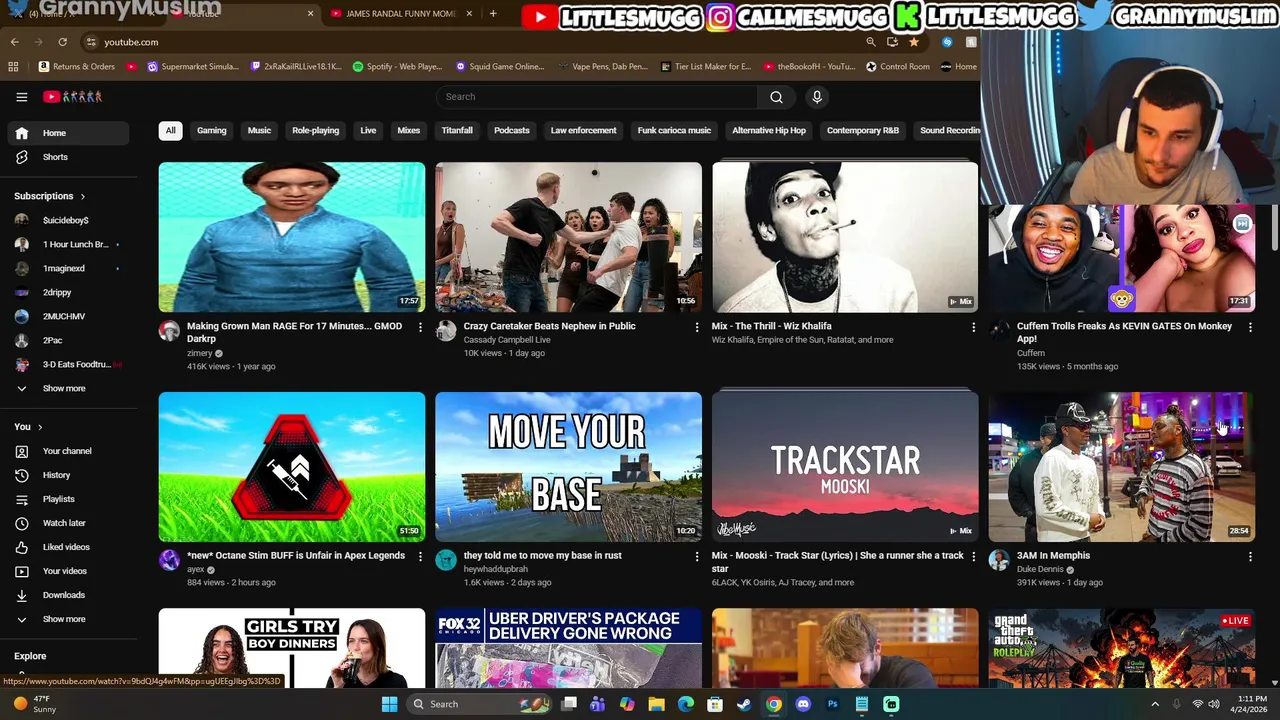Open the YouTube hamburger guide menu
Viewport: 1280px width, 720px height.
coord(21,97)
